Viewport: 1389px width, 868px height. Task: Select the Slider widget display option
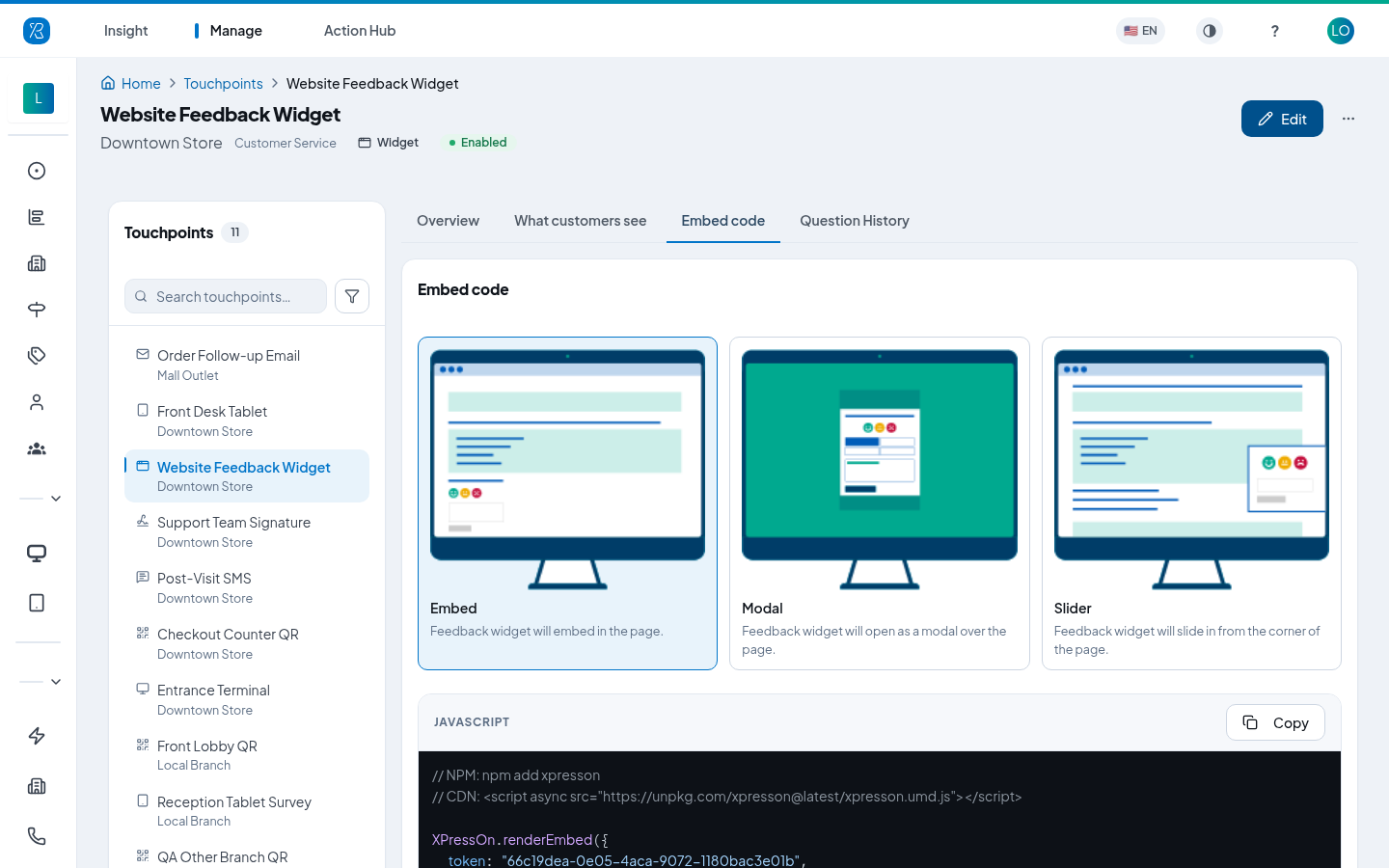(x=1191, y=503)
